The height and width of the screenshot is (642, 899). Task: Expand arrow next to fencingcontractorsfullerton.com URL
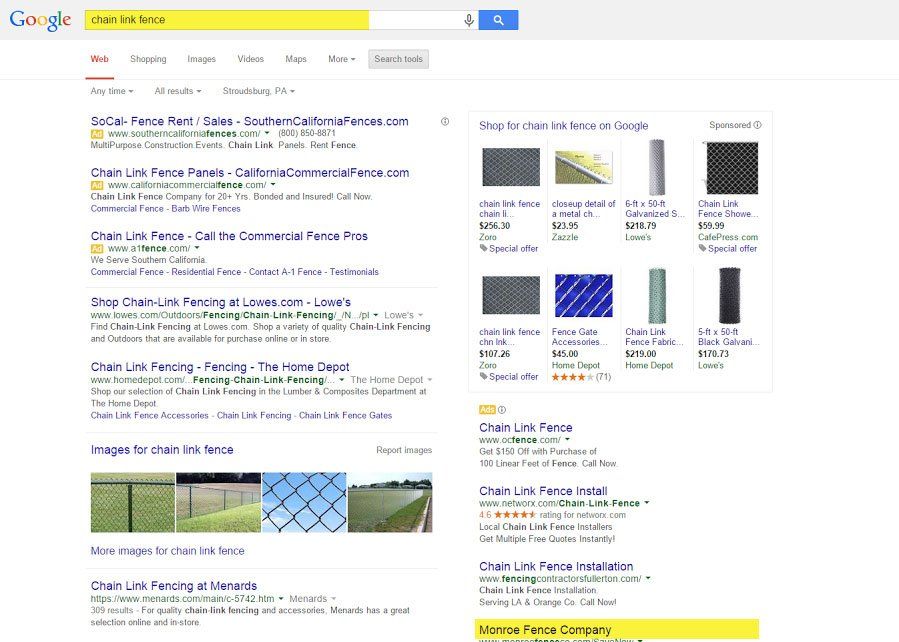coord(648,578)
